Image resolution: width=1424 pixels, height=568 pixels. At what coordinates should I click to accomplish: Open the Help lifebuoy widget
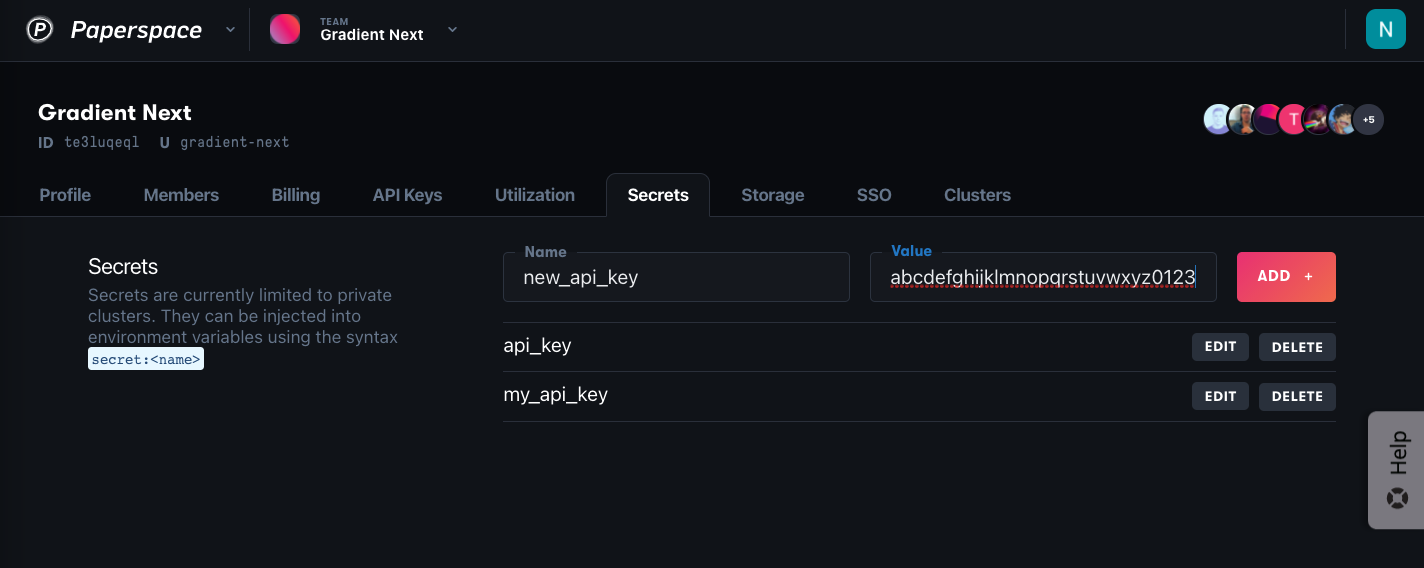[1397, 469]
